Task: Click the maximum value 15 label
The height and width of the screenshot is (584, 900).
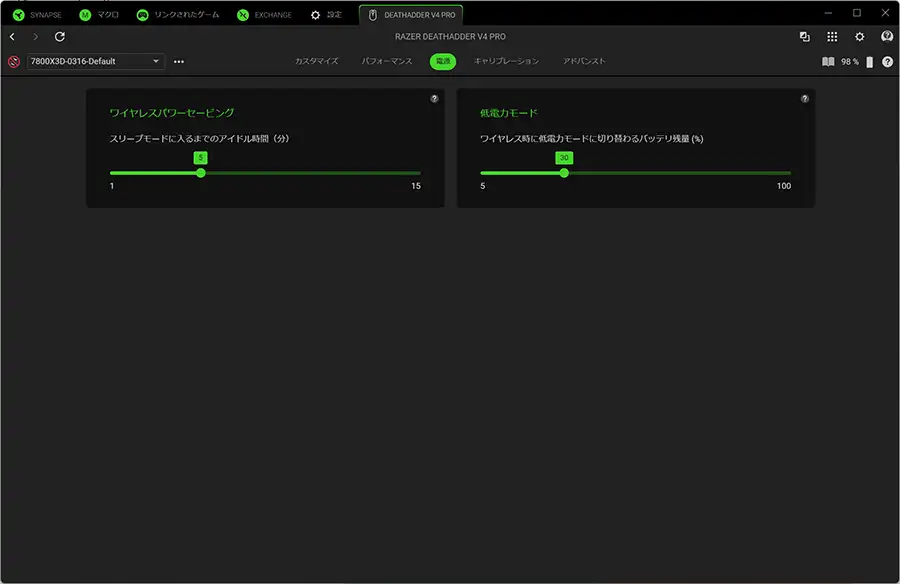Action: [x=416, y=186]
